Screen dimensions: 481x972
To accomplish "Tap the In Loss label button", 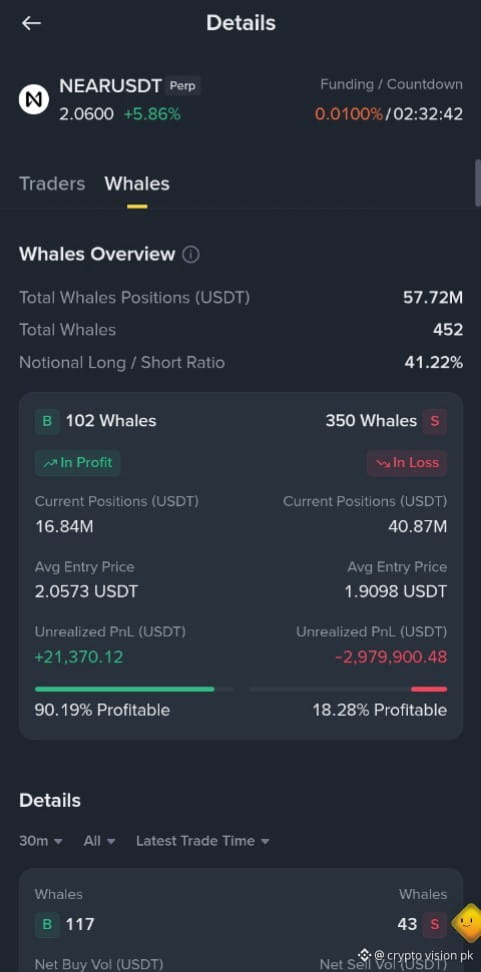I will [407, 463].
